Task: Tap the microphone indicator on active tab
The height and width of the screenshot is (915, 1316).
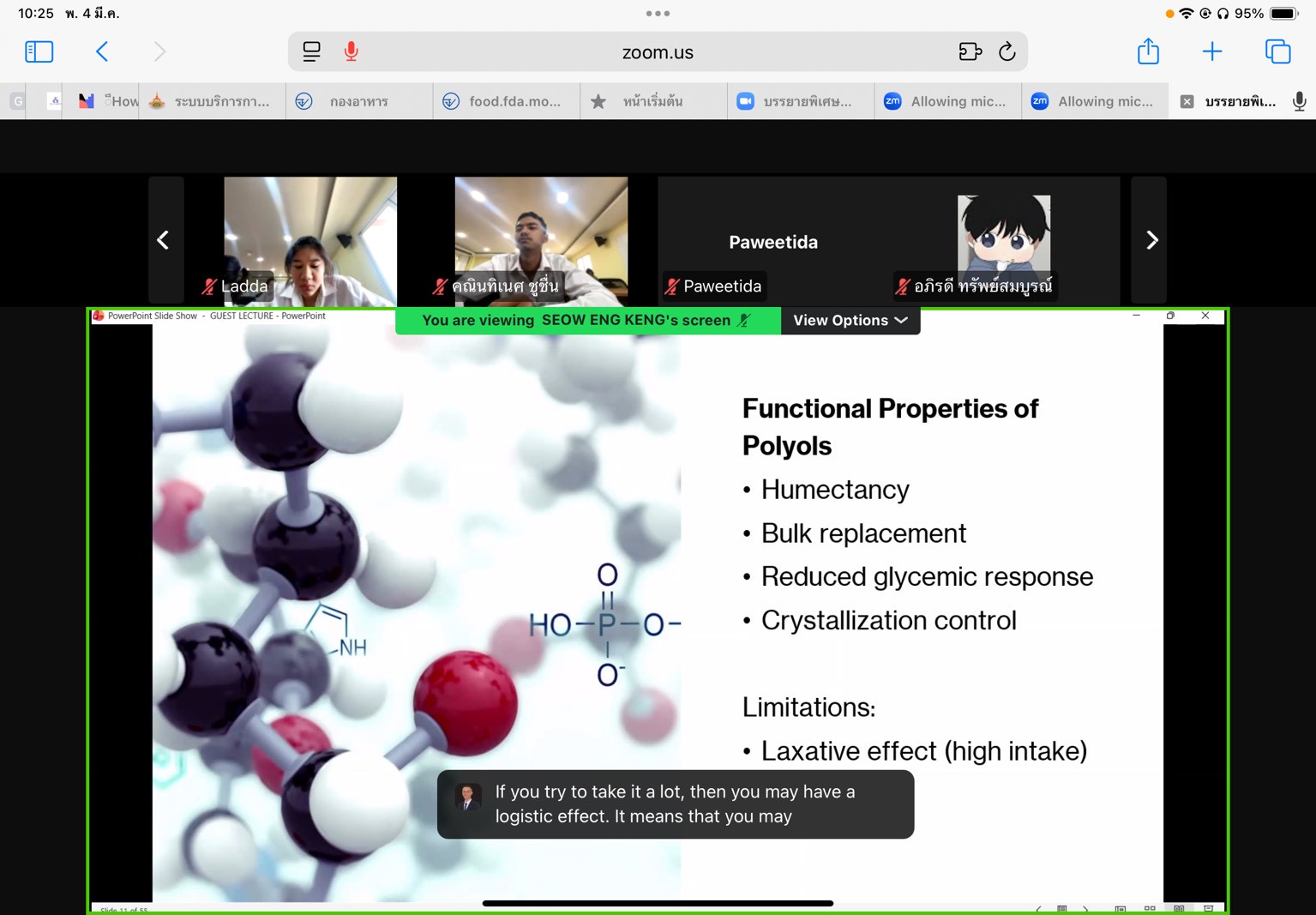Action: [1299, 101]
